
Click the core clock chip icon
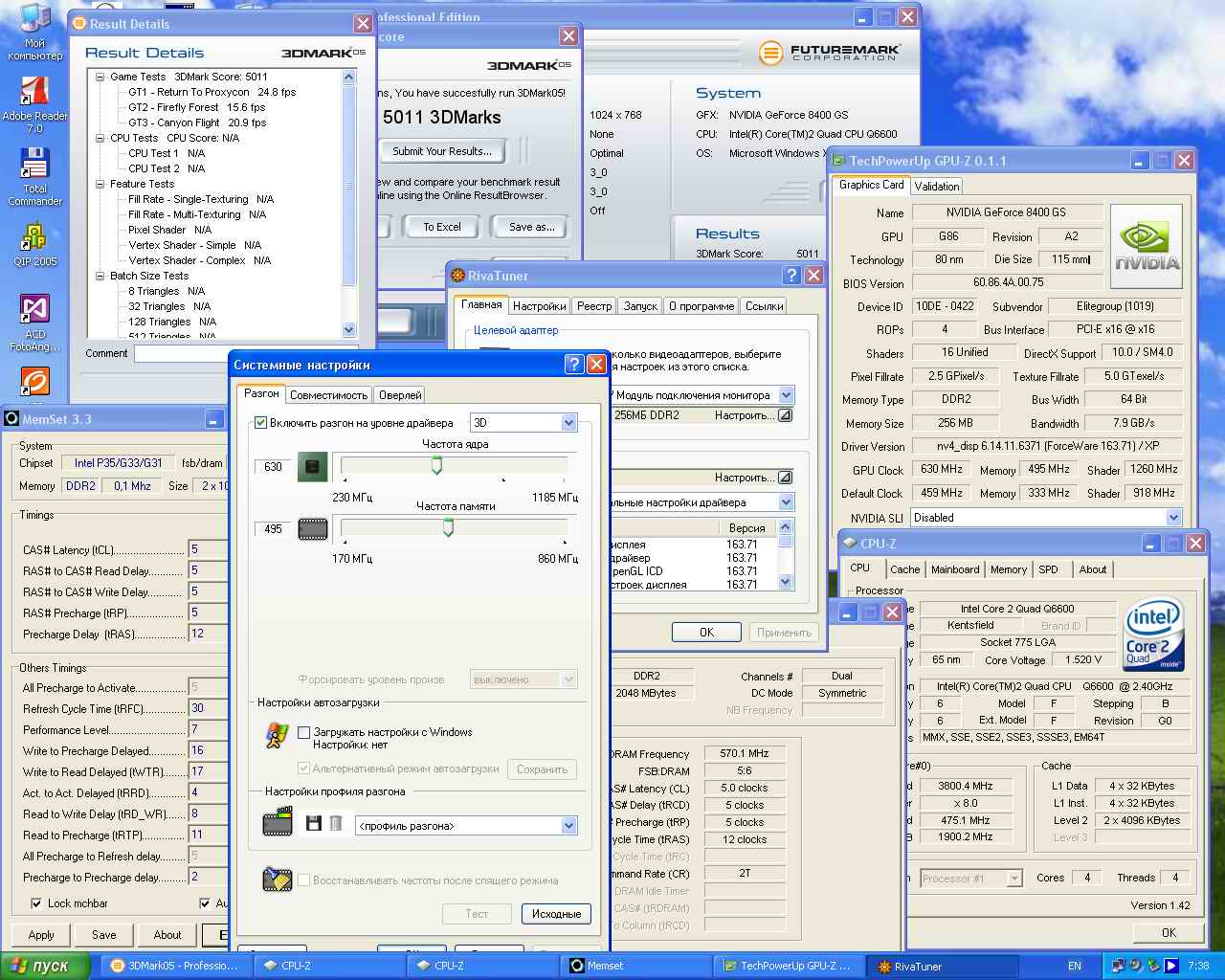[313, 467]
